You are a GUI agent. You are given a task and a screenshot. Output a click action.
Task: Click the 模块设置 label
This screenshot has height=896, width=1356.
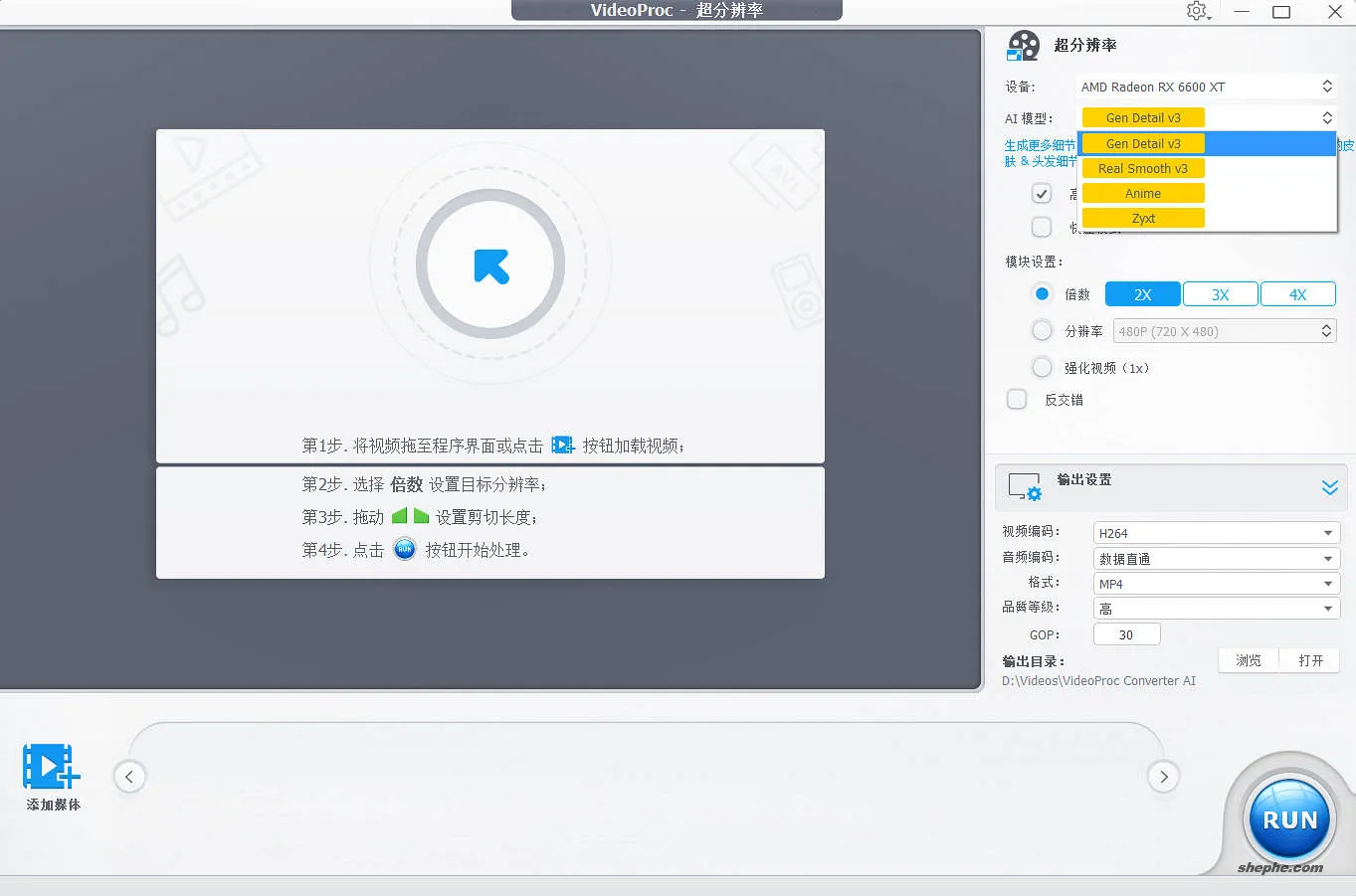(1034, 262)
